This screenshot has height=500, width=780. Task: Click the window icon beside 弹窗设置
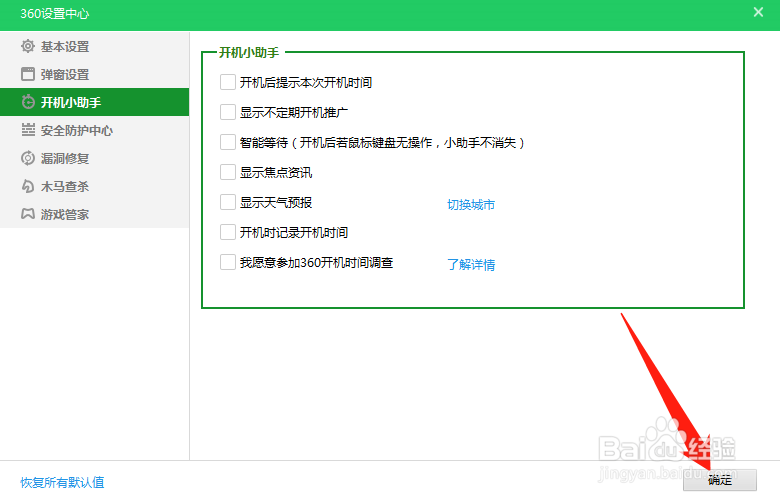tap(28, 74)
